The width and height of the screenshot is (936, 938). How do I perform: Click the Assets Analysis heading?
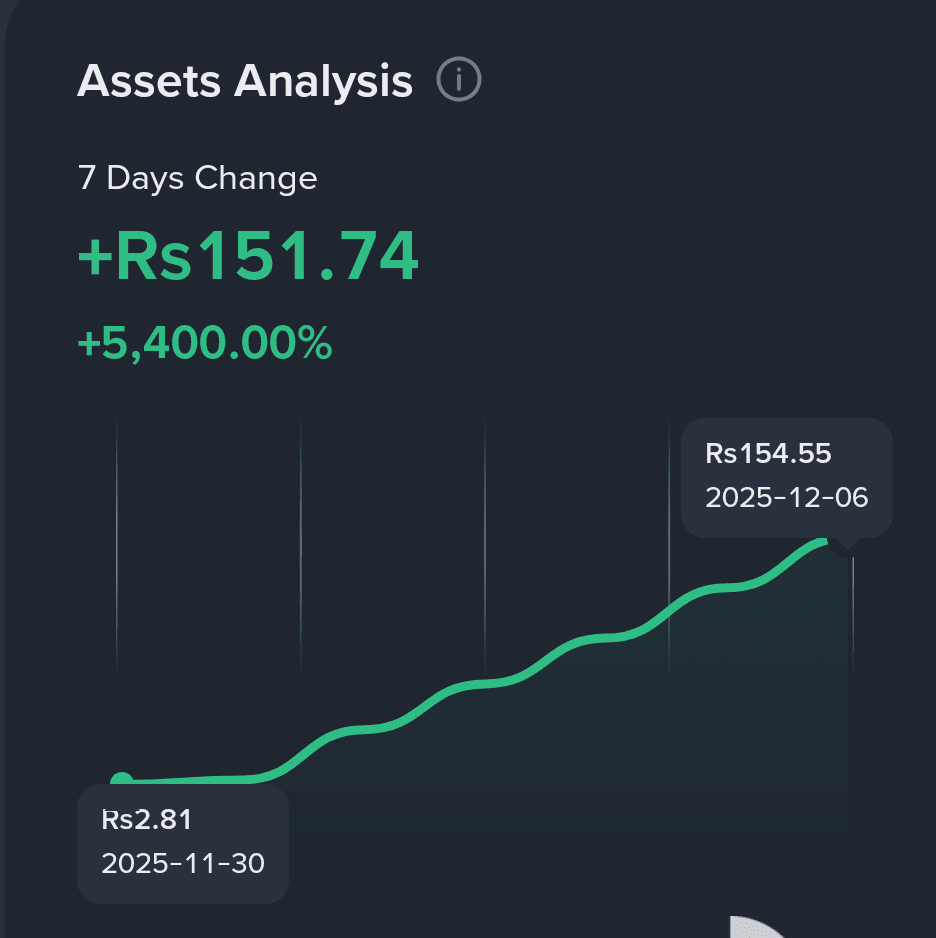tap(245, 81)
